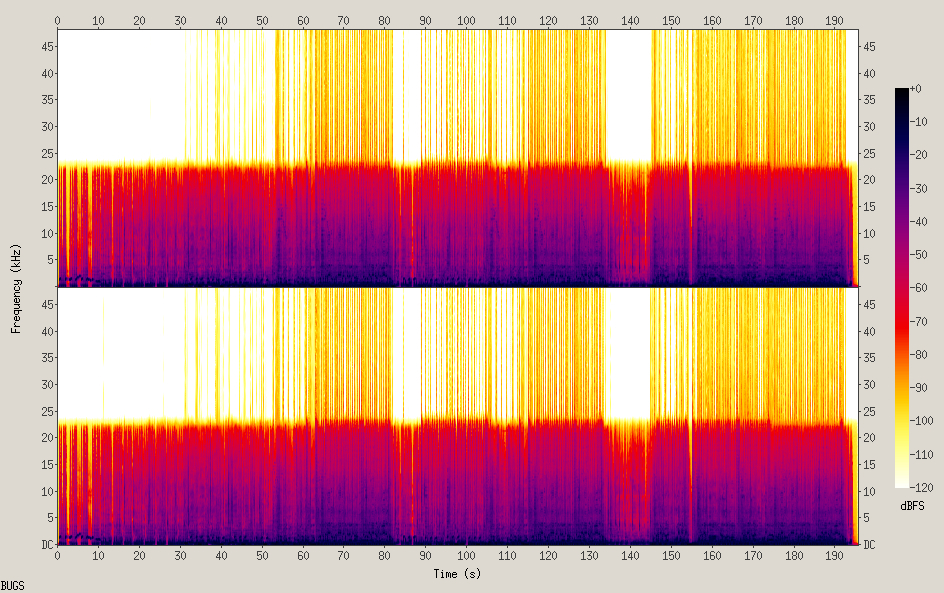Click the -120 label on the color scale
This screenshot has width=944, height=593.
point(923,487)
